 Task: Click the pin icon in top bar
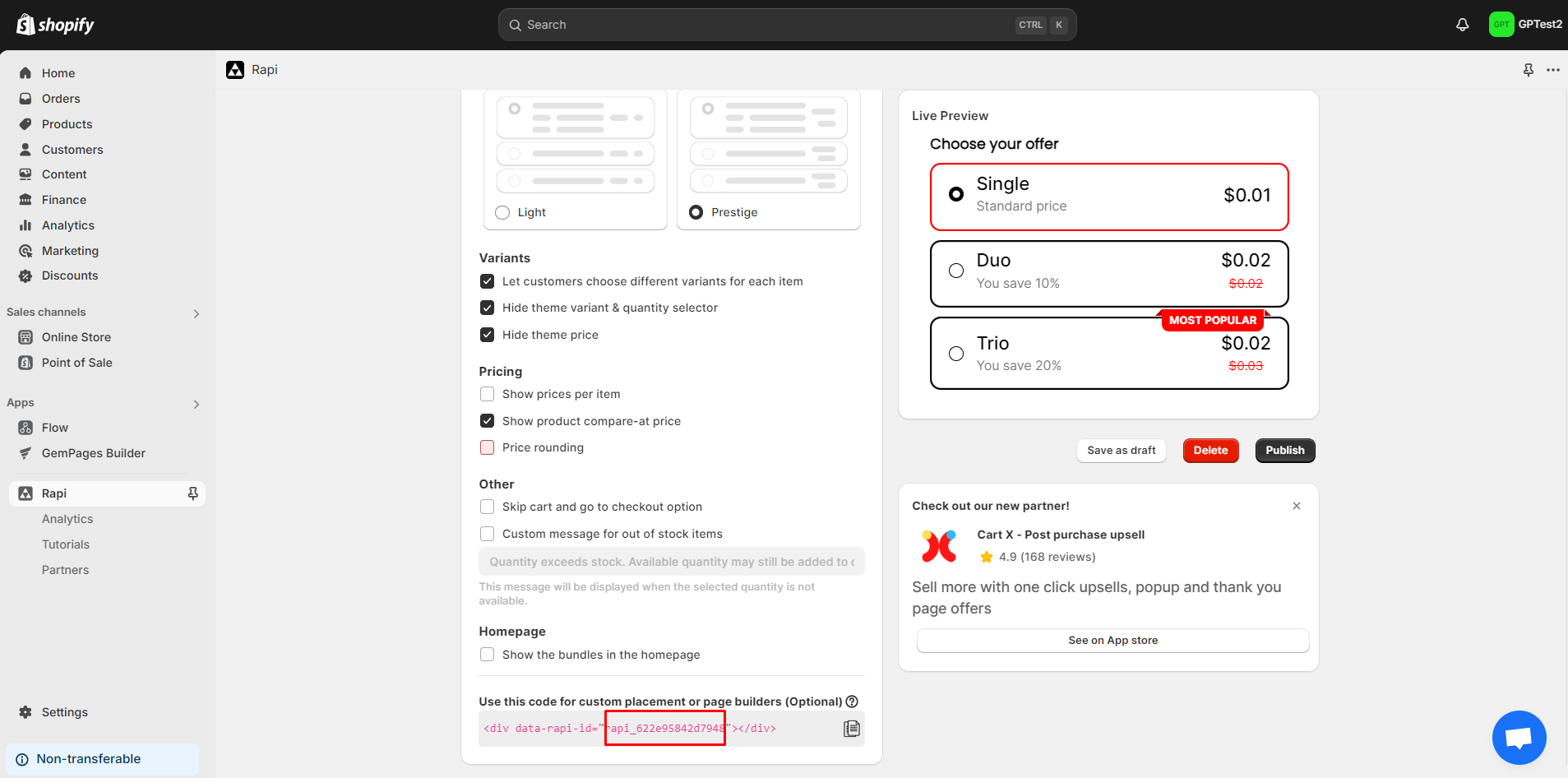pos(1528,70)
